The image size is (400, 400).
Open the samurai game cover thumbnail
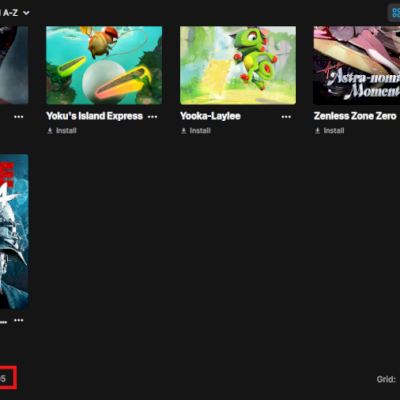pyautogui.click(x=14, y=231)
